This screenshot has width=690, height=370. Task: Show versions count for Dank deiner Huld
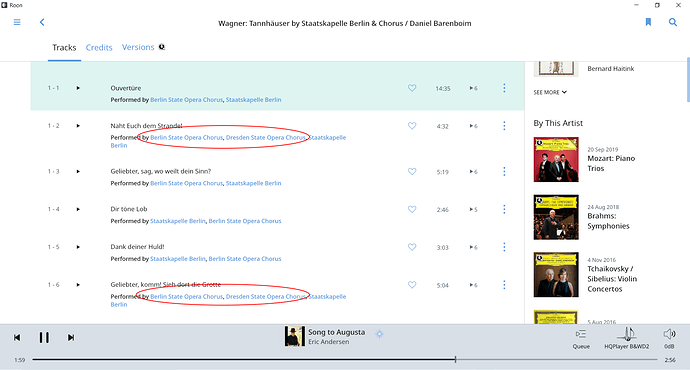point(473,248)
